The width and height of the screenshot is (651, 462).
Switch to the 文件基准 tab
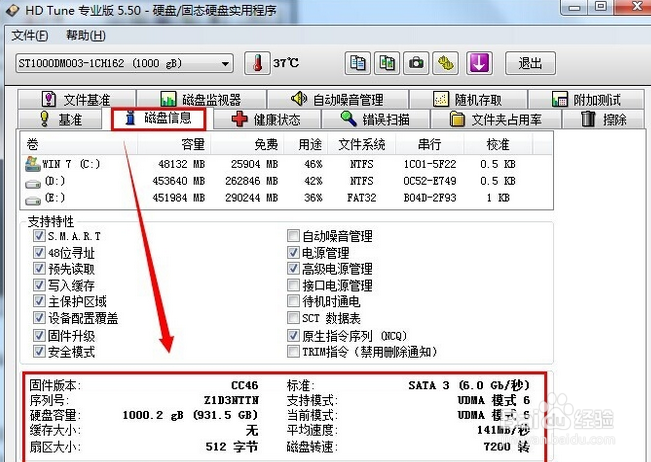click(76, 100)
